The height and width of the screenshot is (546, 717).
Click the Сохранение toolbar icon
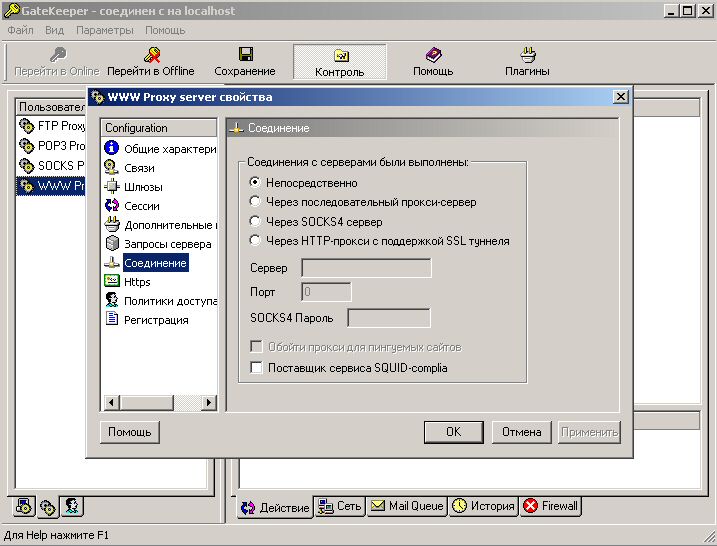245,55
